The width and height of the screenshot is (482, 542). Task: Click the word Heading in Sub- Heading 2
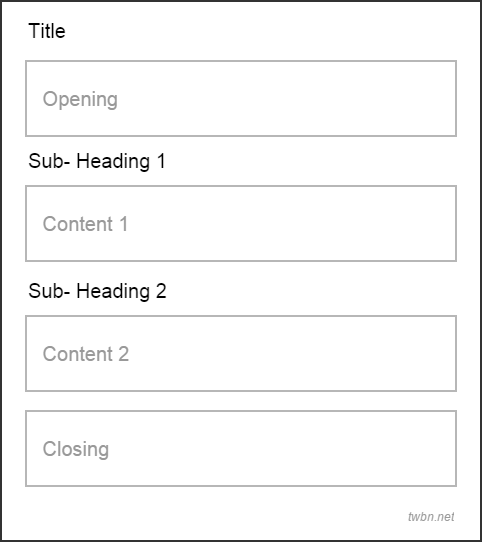pos(113,291)
